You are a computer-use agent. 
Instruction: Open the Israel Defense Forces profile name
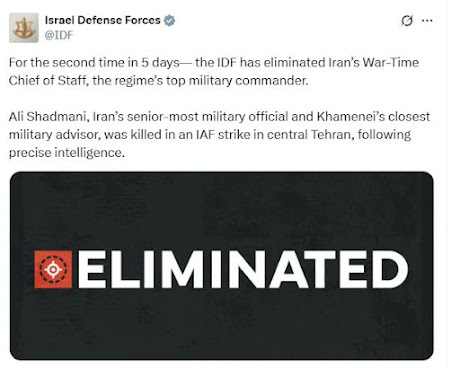pos(103,20)
